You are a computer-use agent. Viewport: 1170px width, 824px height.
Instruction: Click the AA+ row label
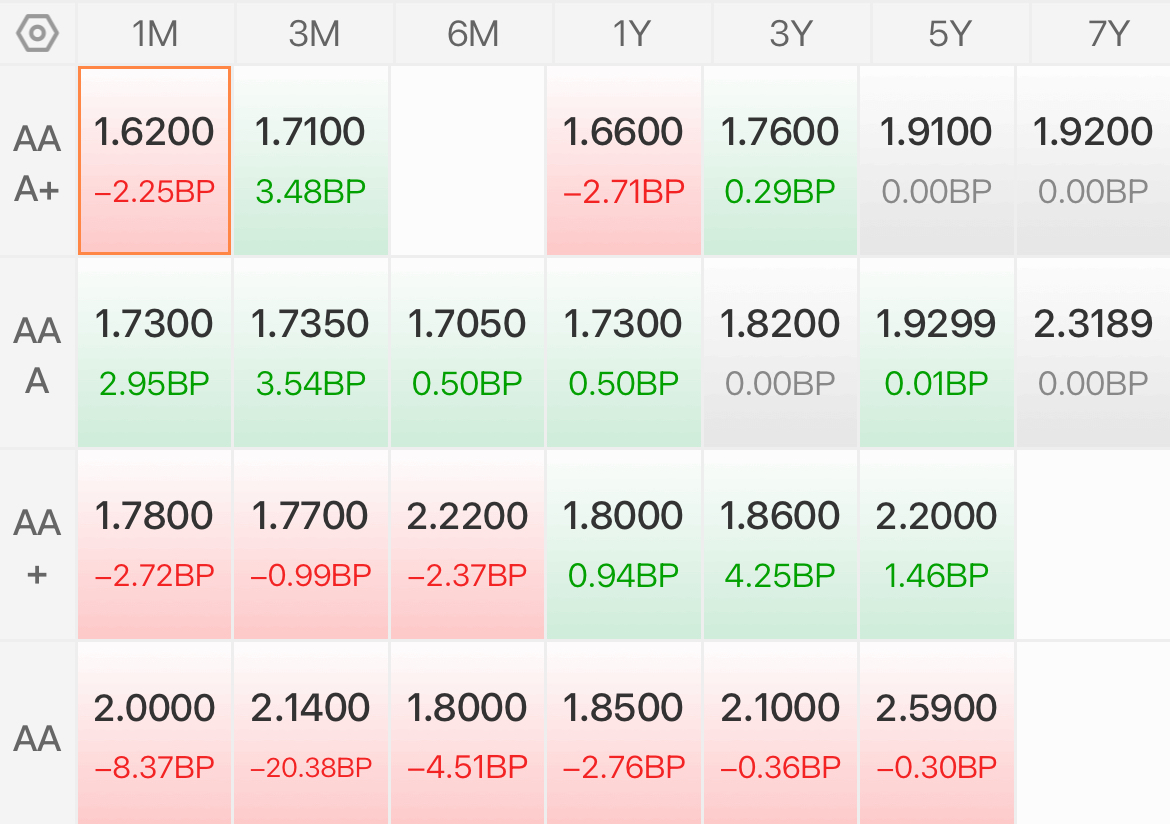(x=37, y=547)
